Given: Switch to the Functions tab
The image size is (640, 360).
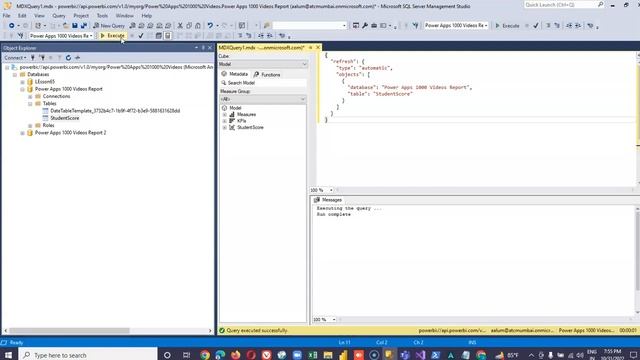Looking at the screenshot, I should [x=267, y=75].
